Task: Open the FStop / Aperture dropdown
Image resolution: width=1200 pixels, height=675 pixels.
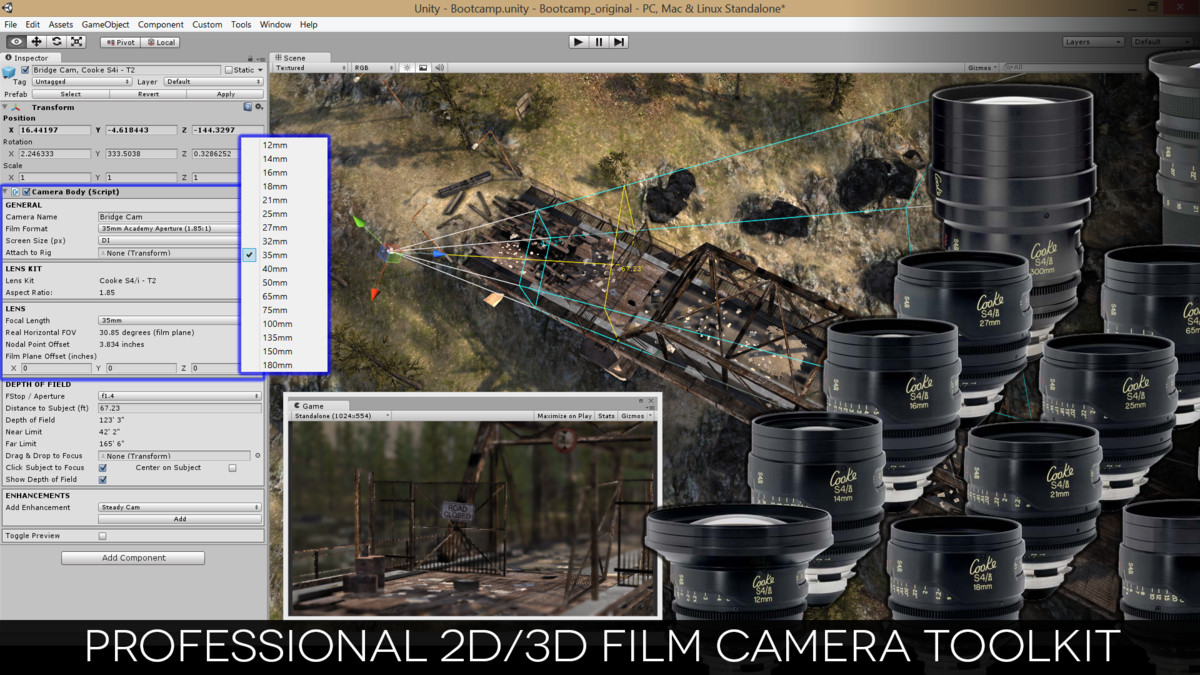Action: [x=180, y=396]
